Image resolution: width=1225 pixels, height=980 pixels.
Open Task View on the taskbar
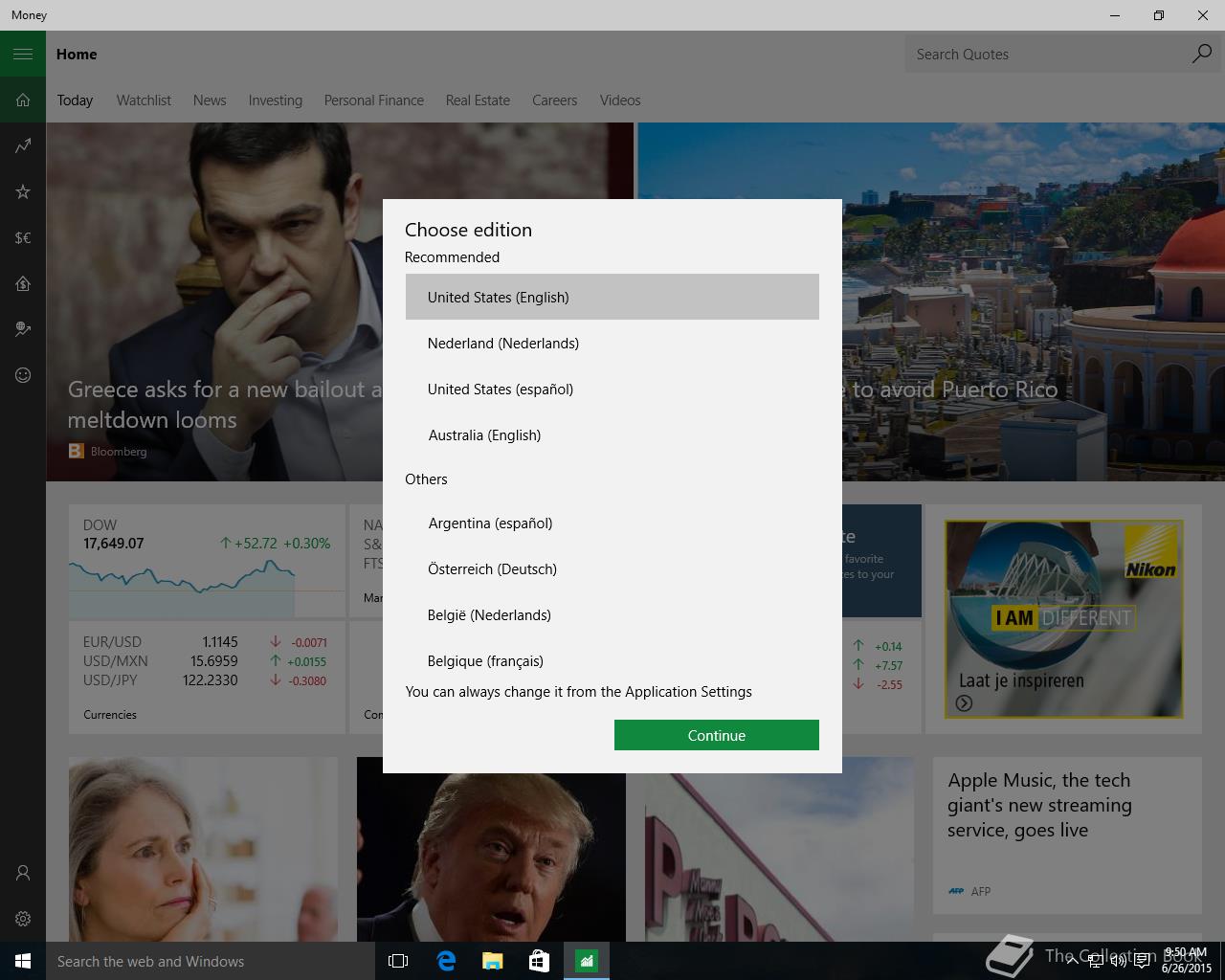pos(398,961)
